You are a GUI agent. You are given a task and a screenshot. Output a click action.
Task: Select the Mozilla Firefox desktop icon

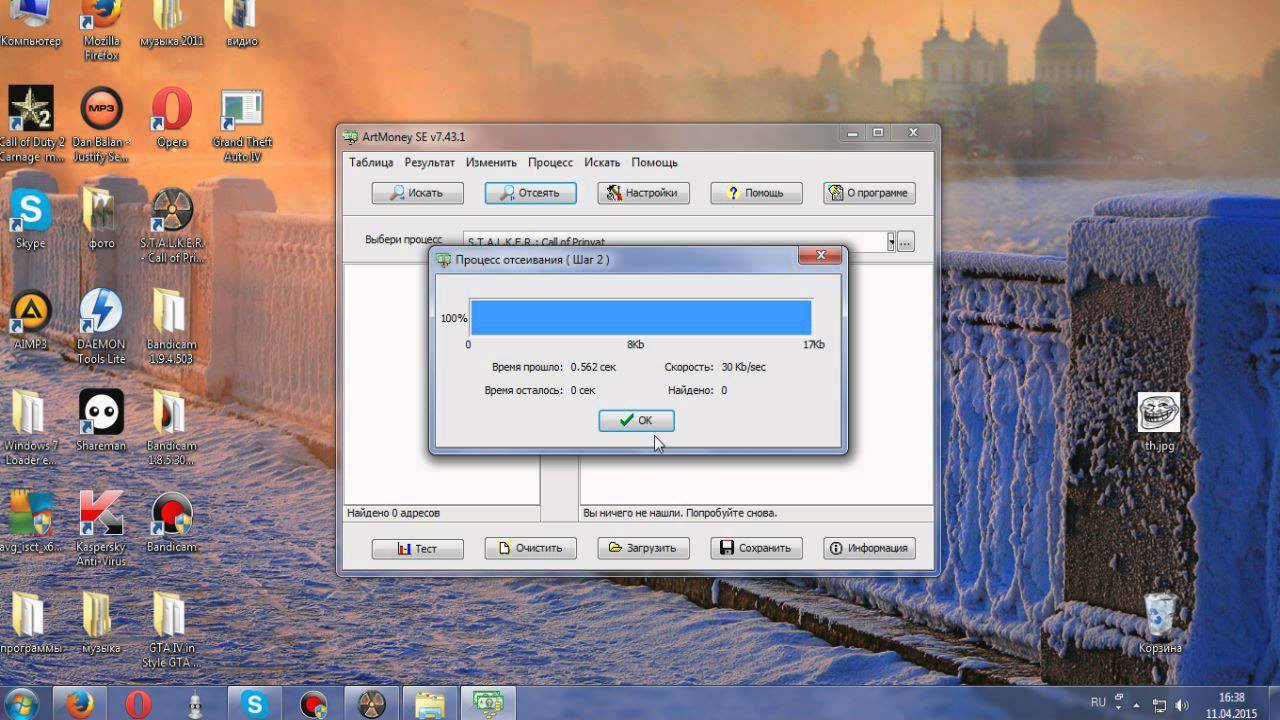click(101, 30)
